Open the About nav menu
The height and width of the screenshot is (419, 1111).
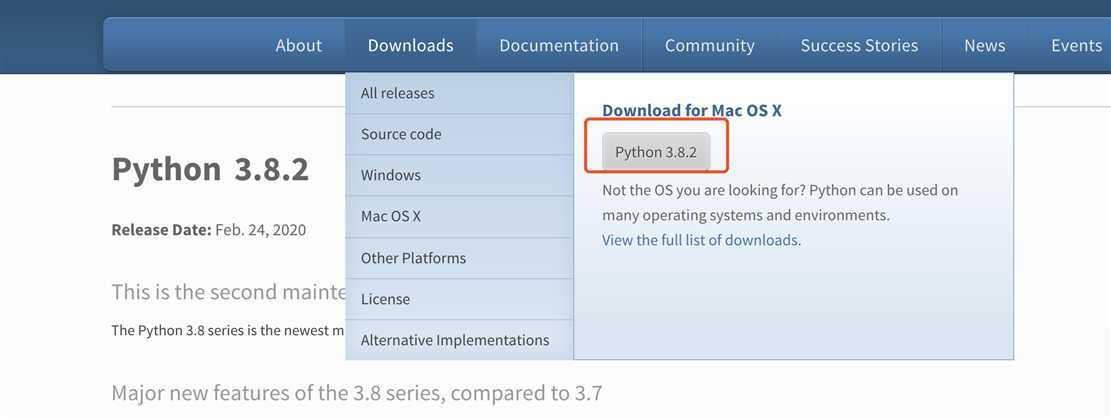(298, 45)
